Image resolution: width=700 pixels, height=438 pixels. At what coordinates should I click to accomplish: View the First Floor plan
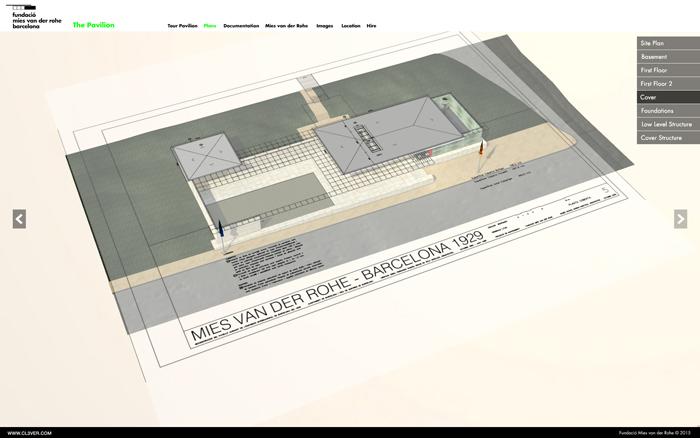coord(667,71)
